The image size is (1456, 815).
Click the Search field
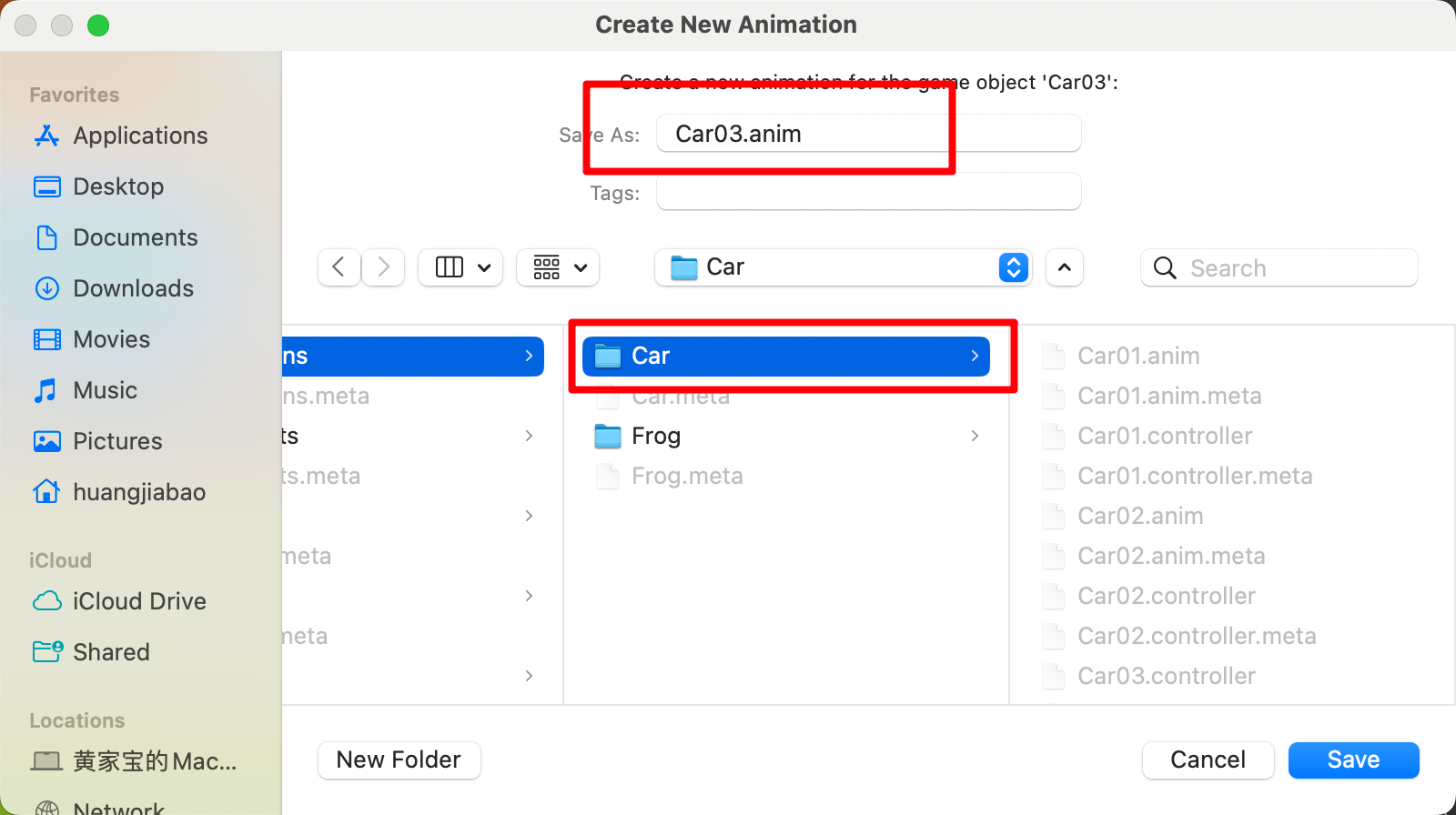(x=1279, y=267)
